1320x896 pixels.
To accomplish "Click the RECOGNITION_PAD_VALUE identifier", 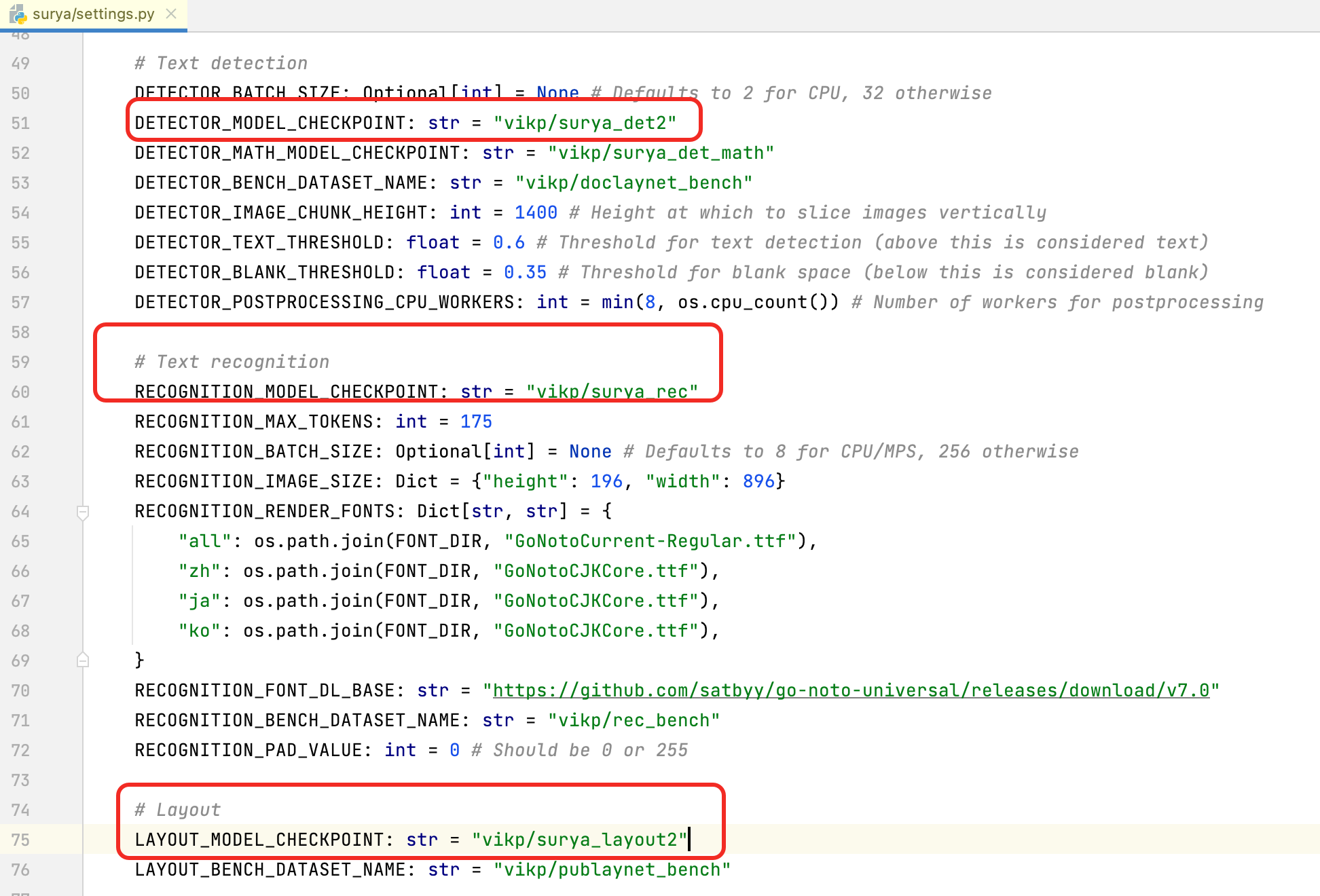I will pyautogui.click(x=249, y=750).
